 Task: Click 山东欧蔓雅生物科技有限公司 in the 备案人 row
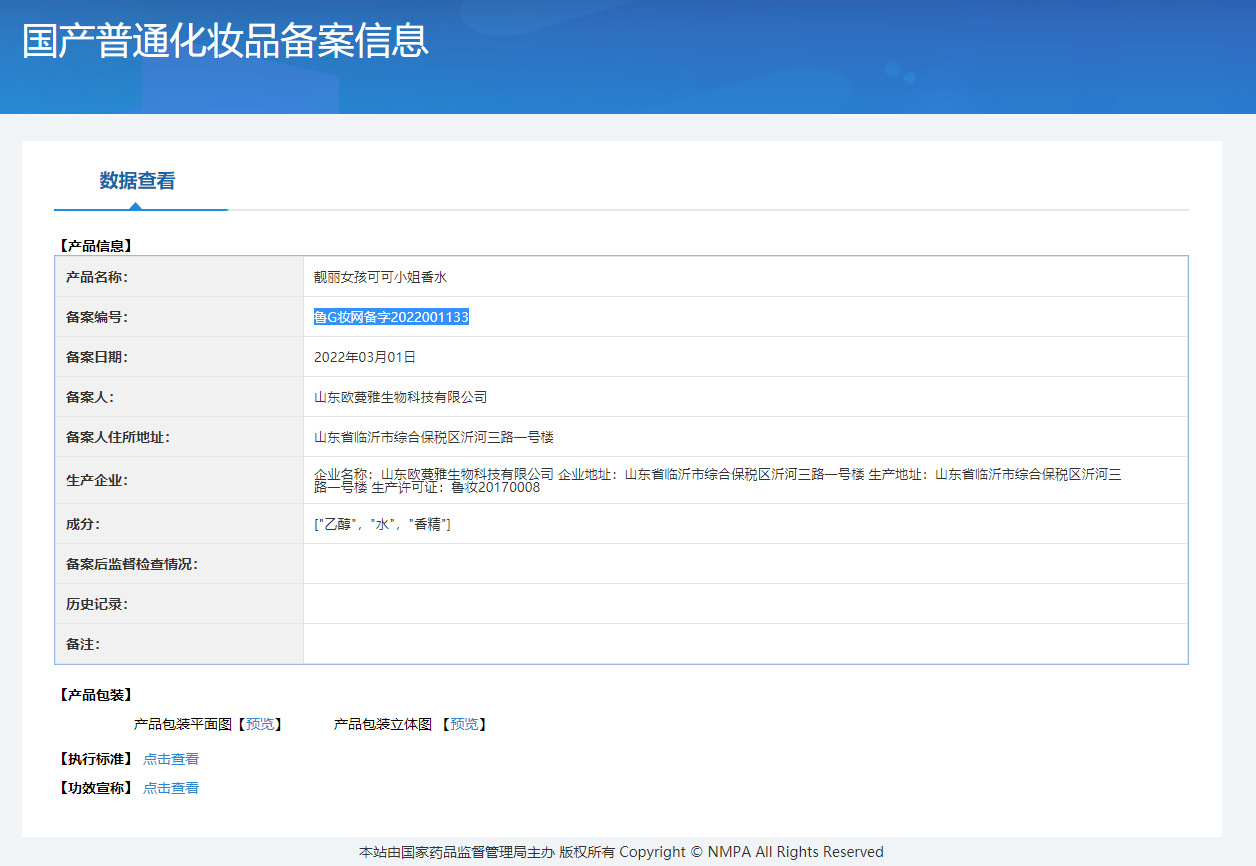tap(400, 397)
